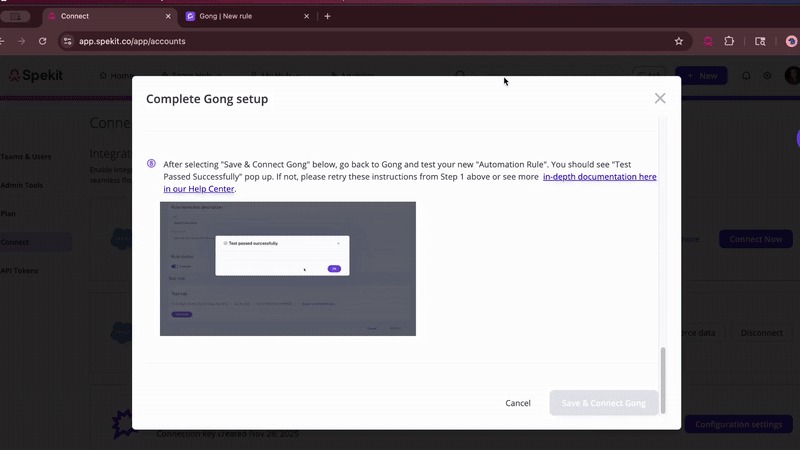800x450 pixels.
Task: Click the Configuration settings button
Action: [x=738, y=424]
